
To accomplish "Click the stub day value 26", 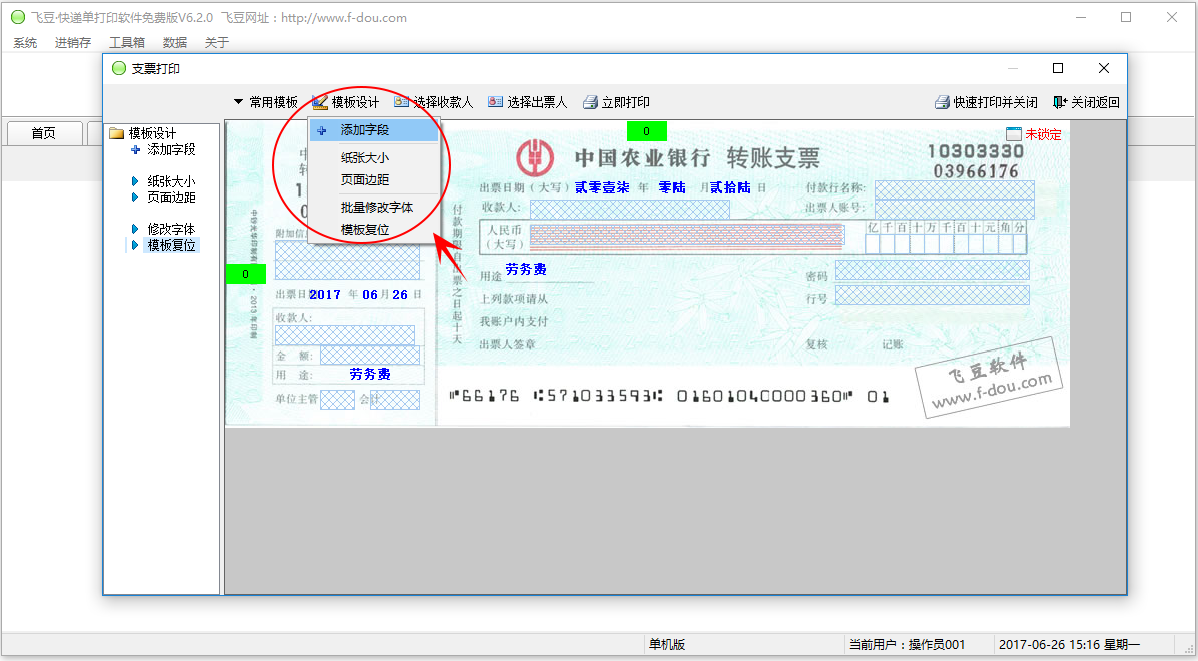I will click(400, 295).
